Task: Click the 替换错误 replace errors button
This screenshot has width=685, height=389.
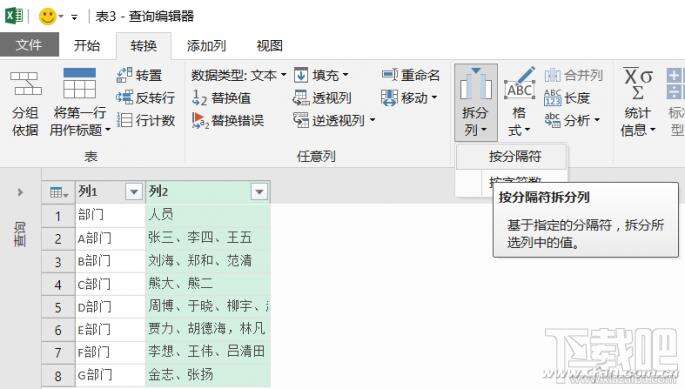Action: coord(228,120)
